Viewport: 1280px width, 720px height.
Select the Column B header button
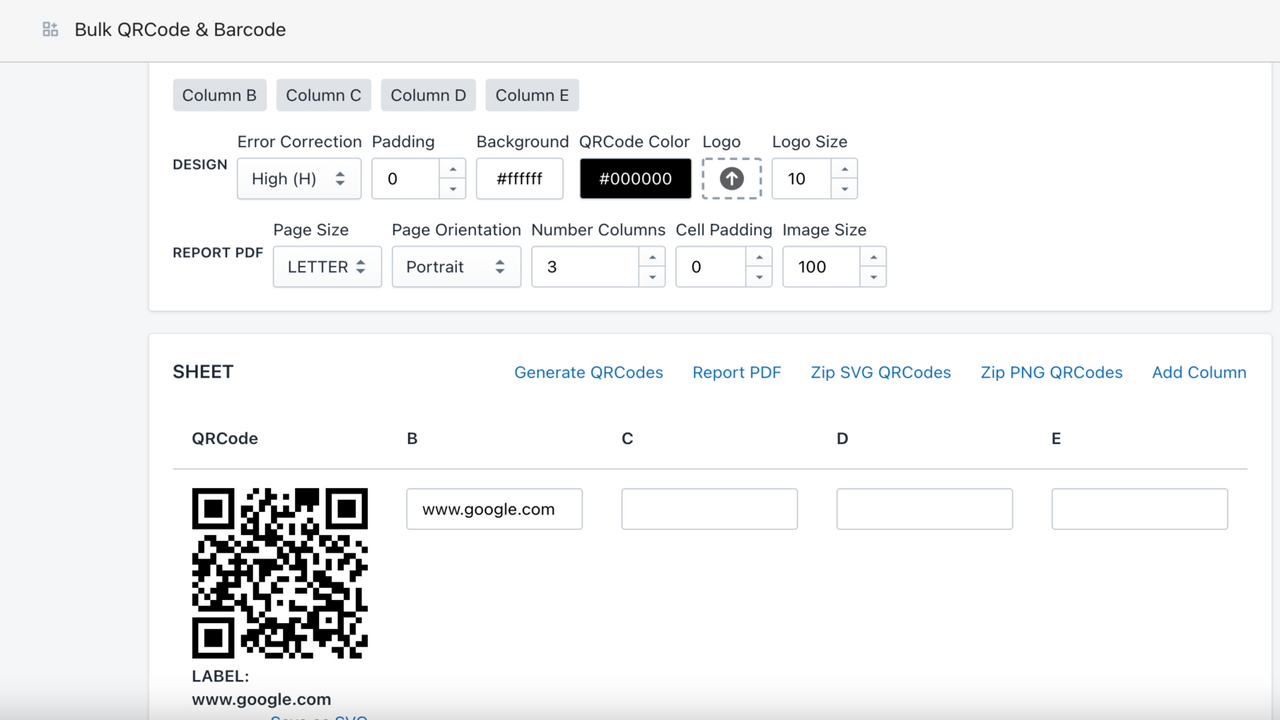pos(219,94)
